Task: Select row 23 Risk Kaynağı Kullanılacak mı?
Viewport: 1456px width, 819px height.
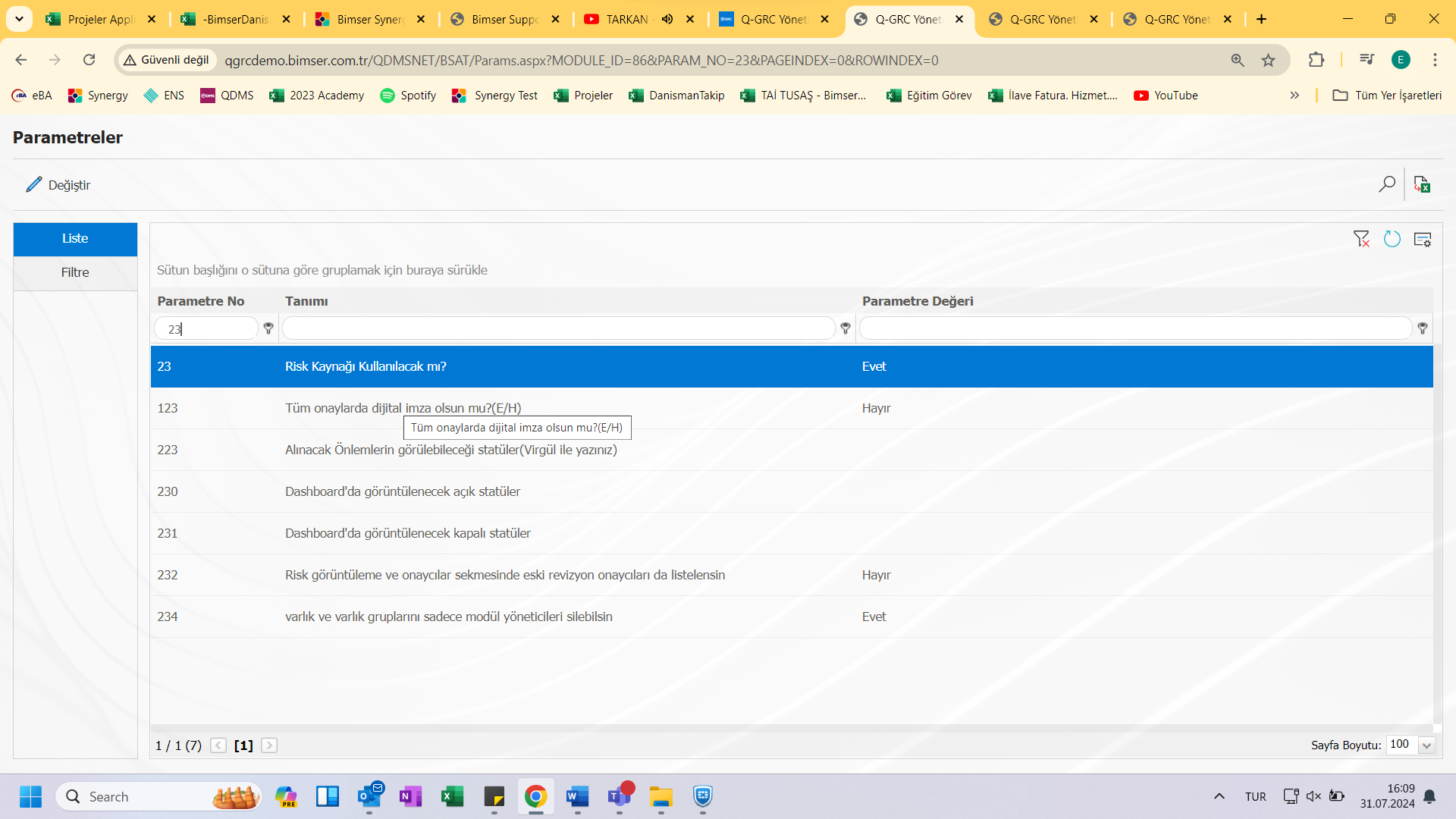Action: point(792,366)
